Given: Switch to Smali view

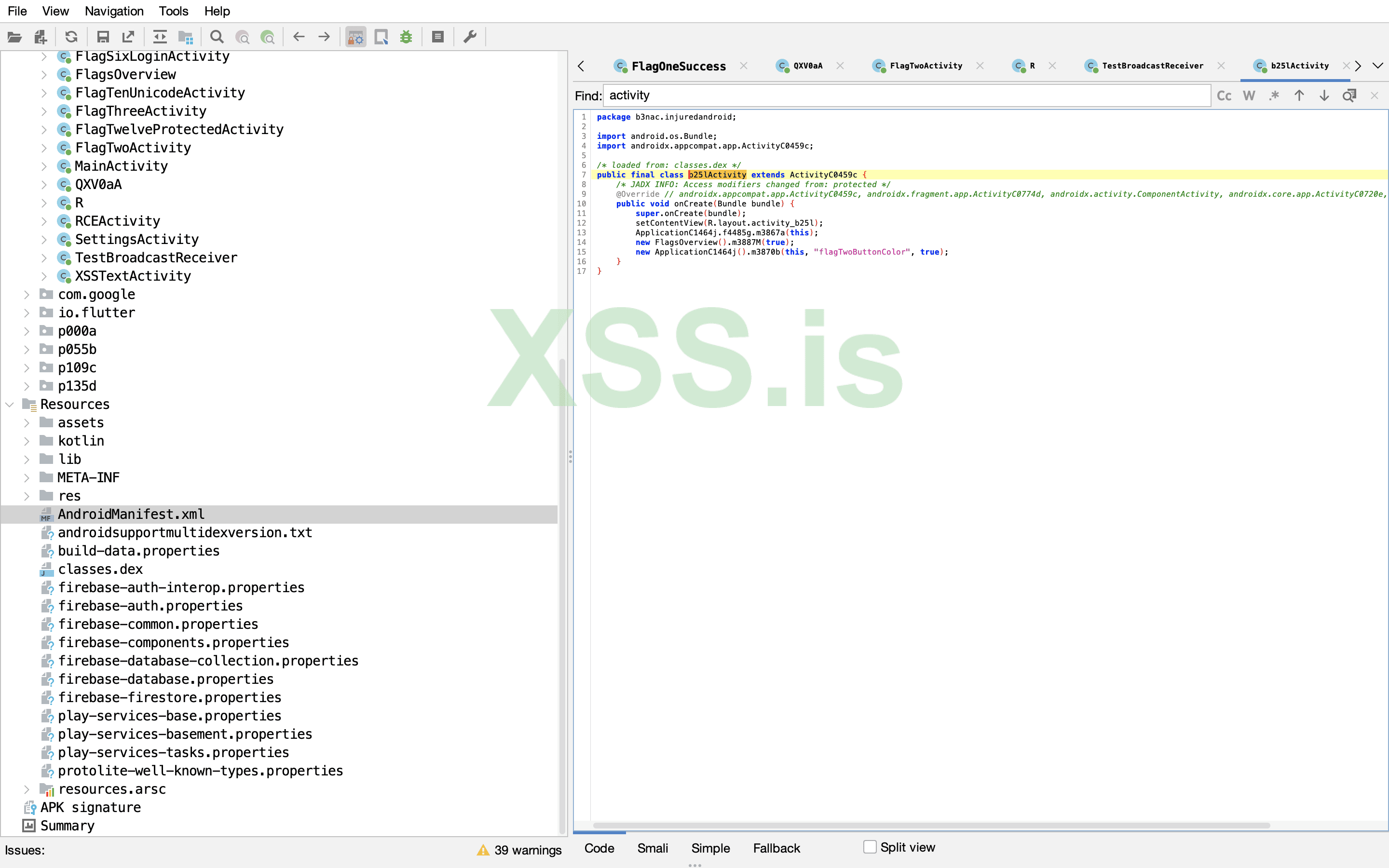Looking at the screenshot, I should [x=653, y=848].
